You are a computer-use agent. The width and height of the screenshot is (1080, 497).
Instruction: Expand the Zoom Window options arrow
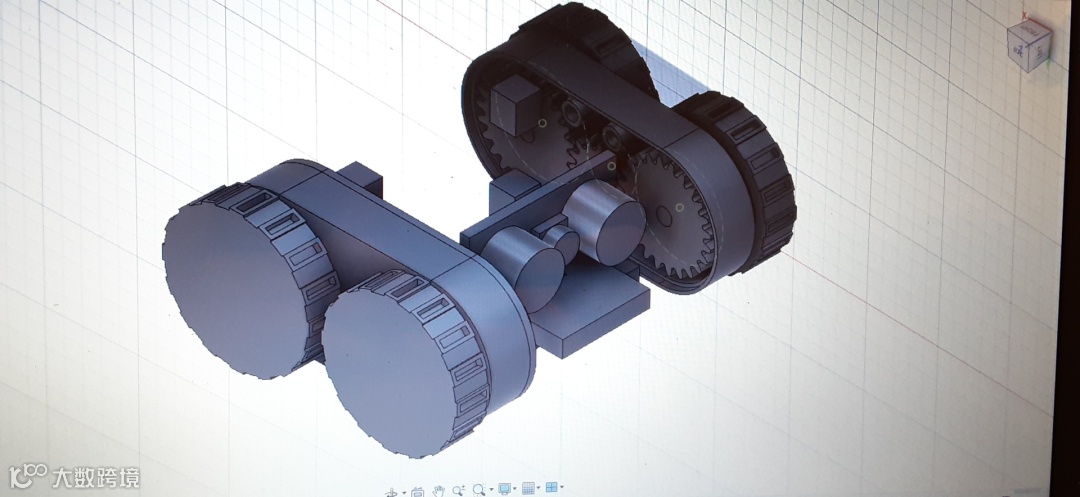(491, 489)
